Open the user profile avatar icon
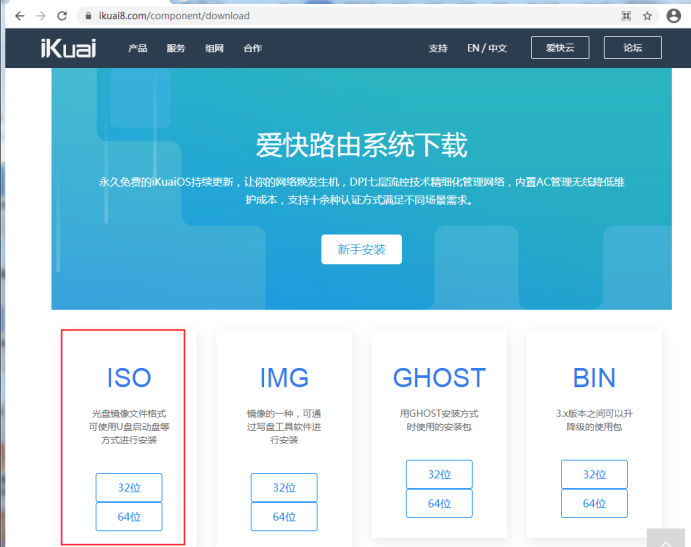Viewport: 691px width, 547px height. [673, 16]
